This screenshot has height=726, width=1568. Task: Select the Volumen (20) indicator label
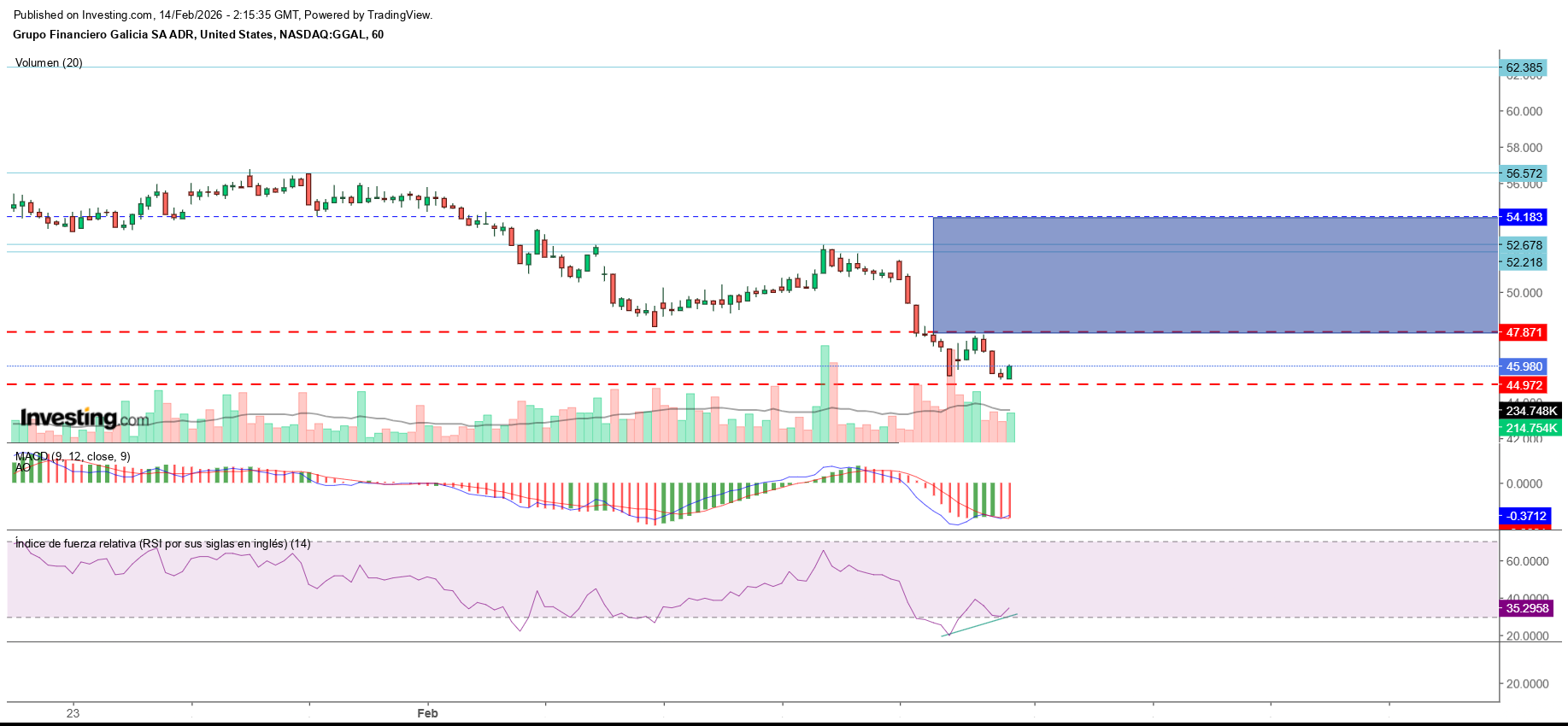coord(49,63)
